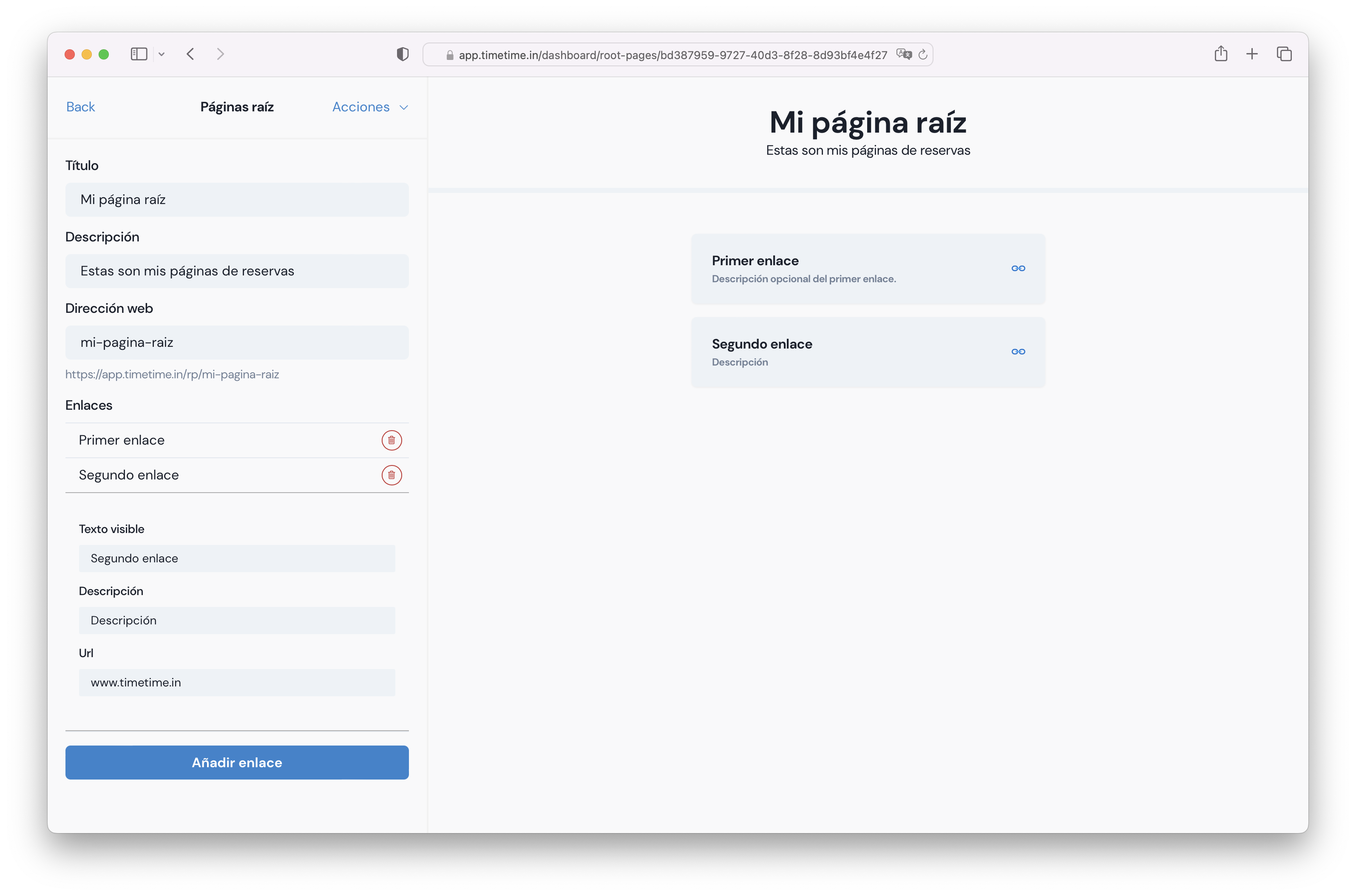Click the preview subtitle 'Estas son mis páginas de reservas'
The height and width of the screenshot is (896, 1356).
point(868,150)
